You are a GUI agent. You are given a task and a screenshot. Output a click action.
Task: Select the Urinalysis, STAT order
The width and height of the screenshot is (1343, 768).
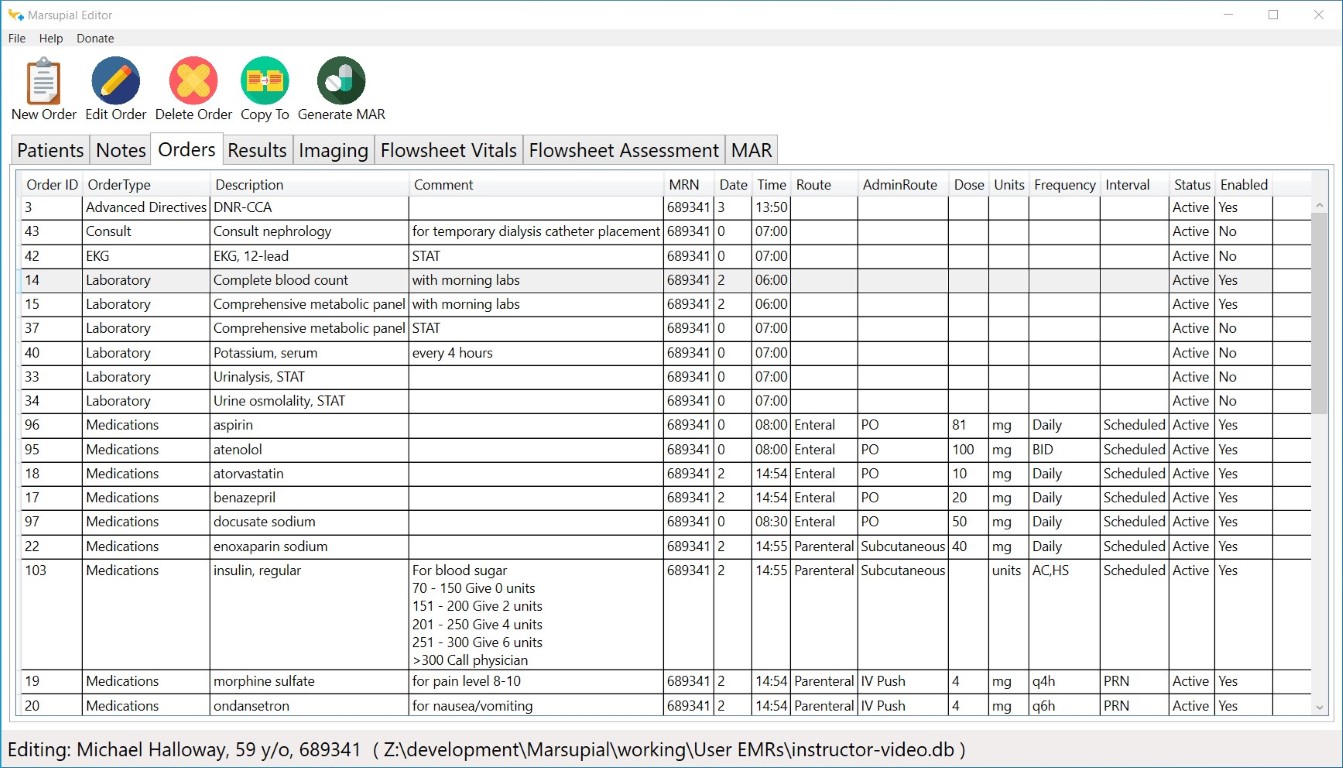click(x=666, y=377)
